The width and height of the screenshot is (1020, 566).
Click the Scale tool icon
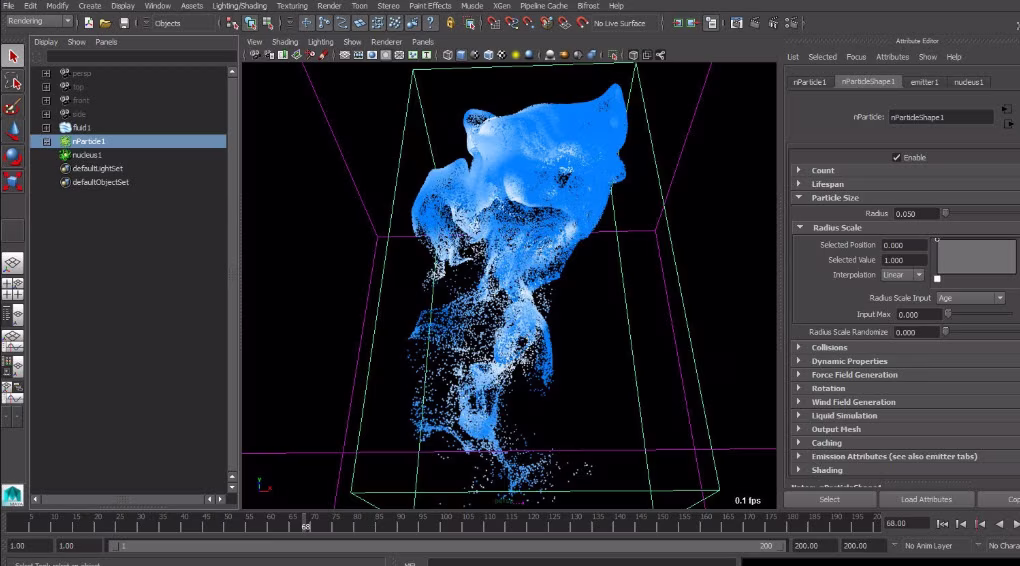(x=13, y=181)
